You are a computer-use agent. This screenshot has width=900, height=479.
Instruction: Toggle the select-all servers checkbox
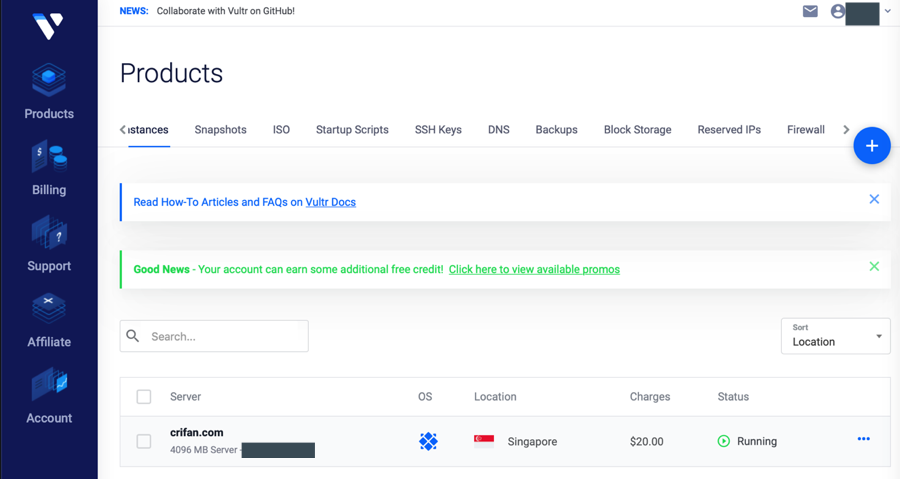pos(144,397)
